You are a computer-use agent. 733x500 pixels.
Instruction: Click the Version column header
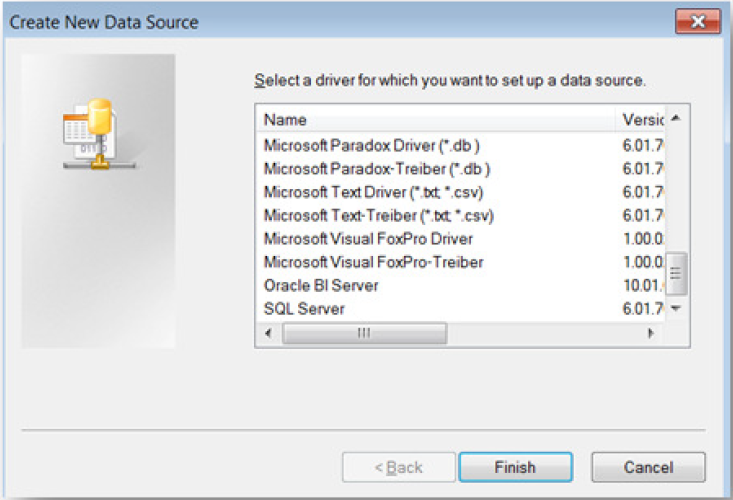pos(640,120)
